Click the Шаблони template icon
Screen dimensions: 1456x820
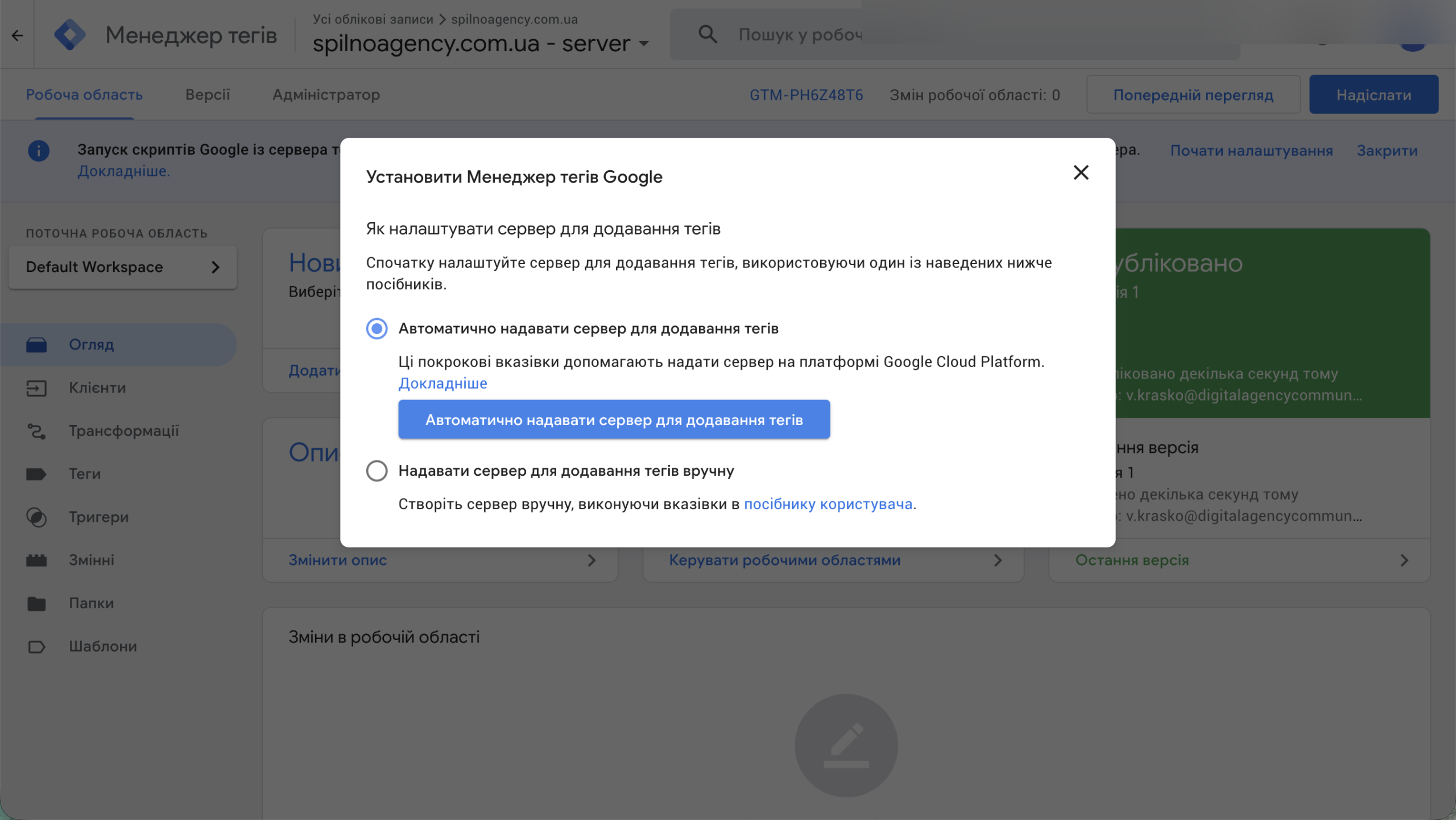pyautogui.click(x=36, y=646)
